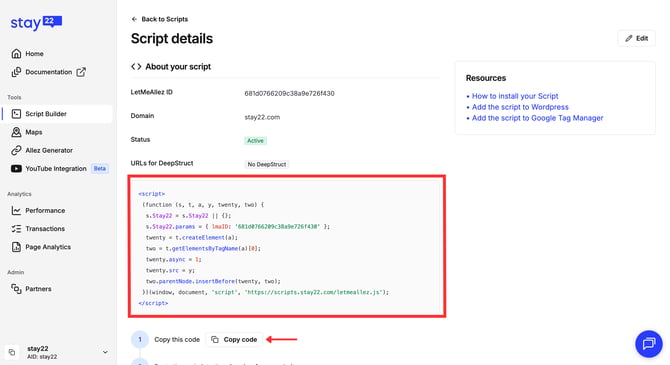
Task: Click the Maps pin icon
Action: coord(16,132)
